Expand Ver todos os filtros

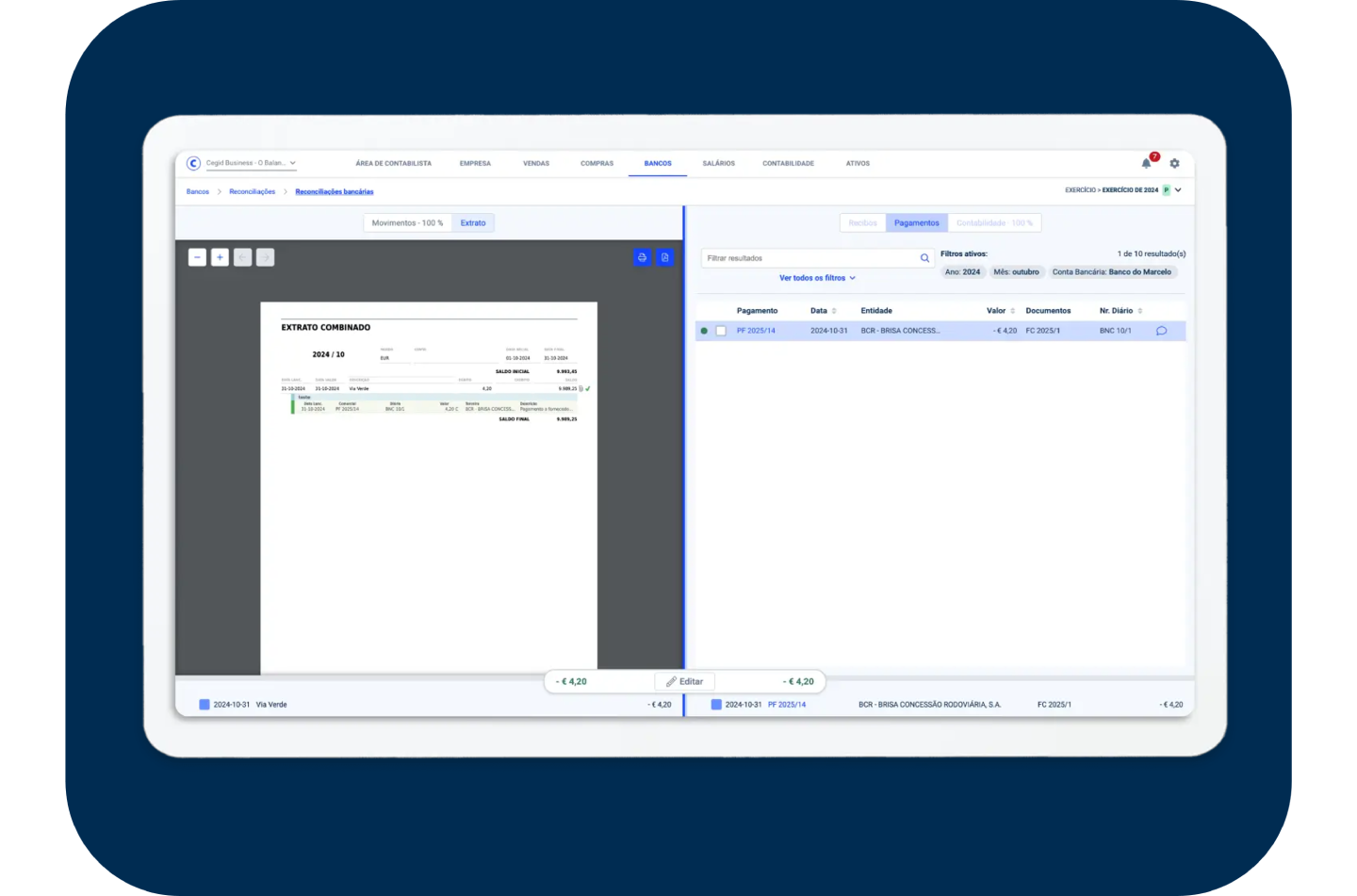click(x=817, y=278)
